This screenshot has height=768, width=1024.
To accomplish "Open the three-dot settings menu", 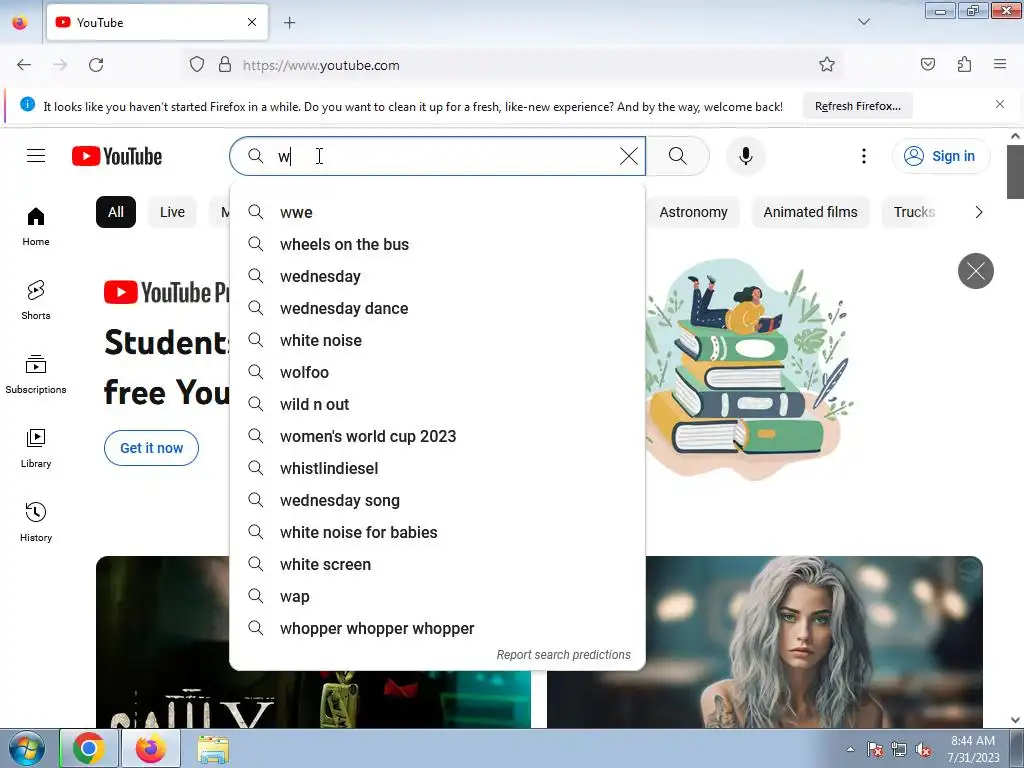I will [x=863, y=156].
